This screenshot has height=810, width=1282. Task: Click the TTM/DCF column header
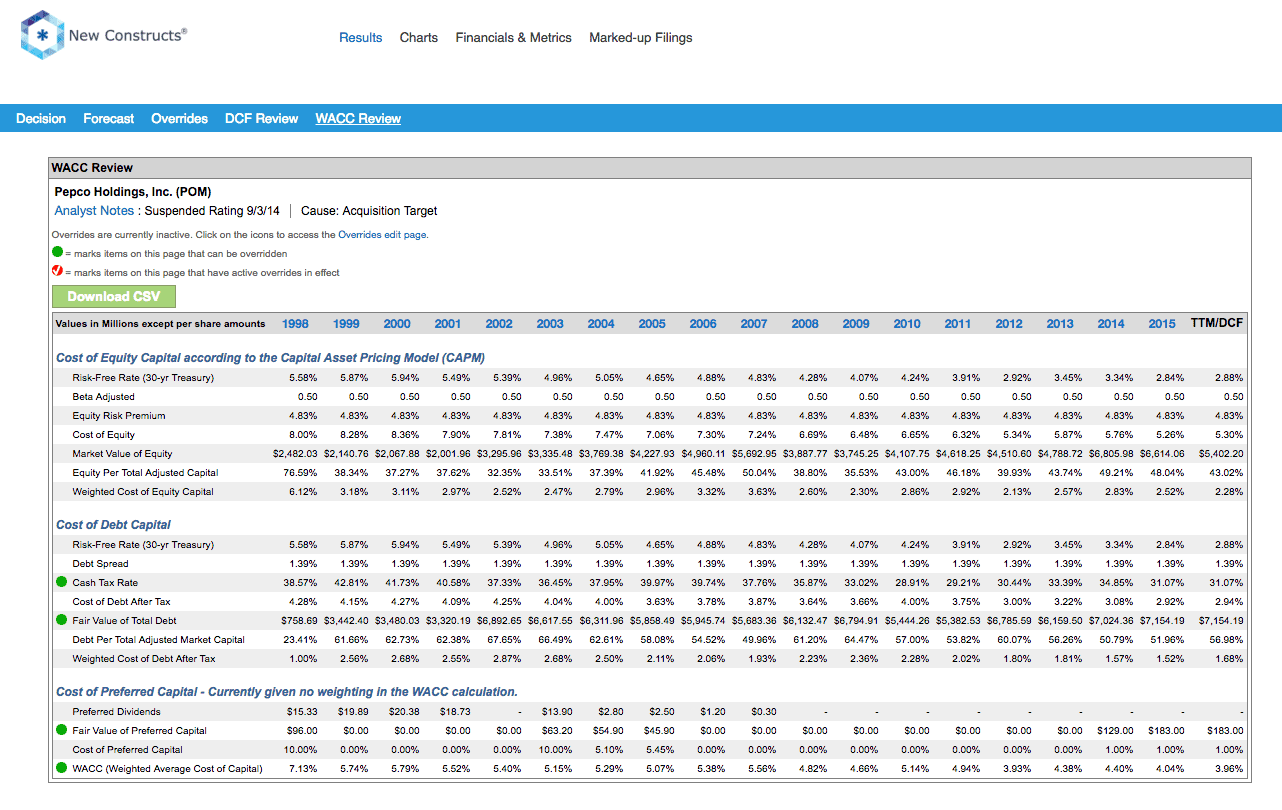coord(1217,323)
